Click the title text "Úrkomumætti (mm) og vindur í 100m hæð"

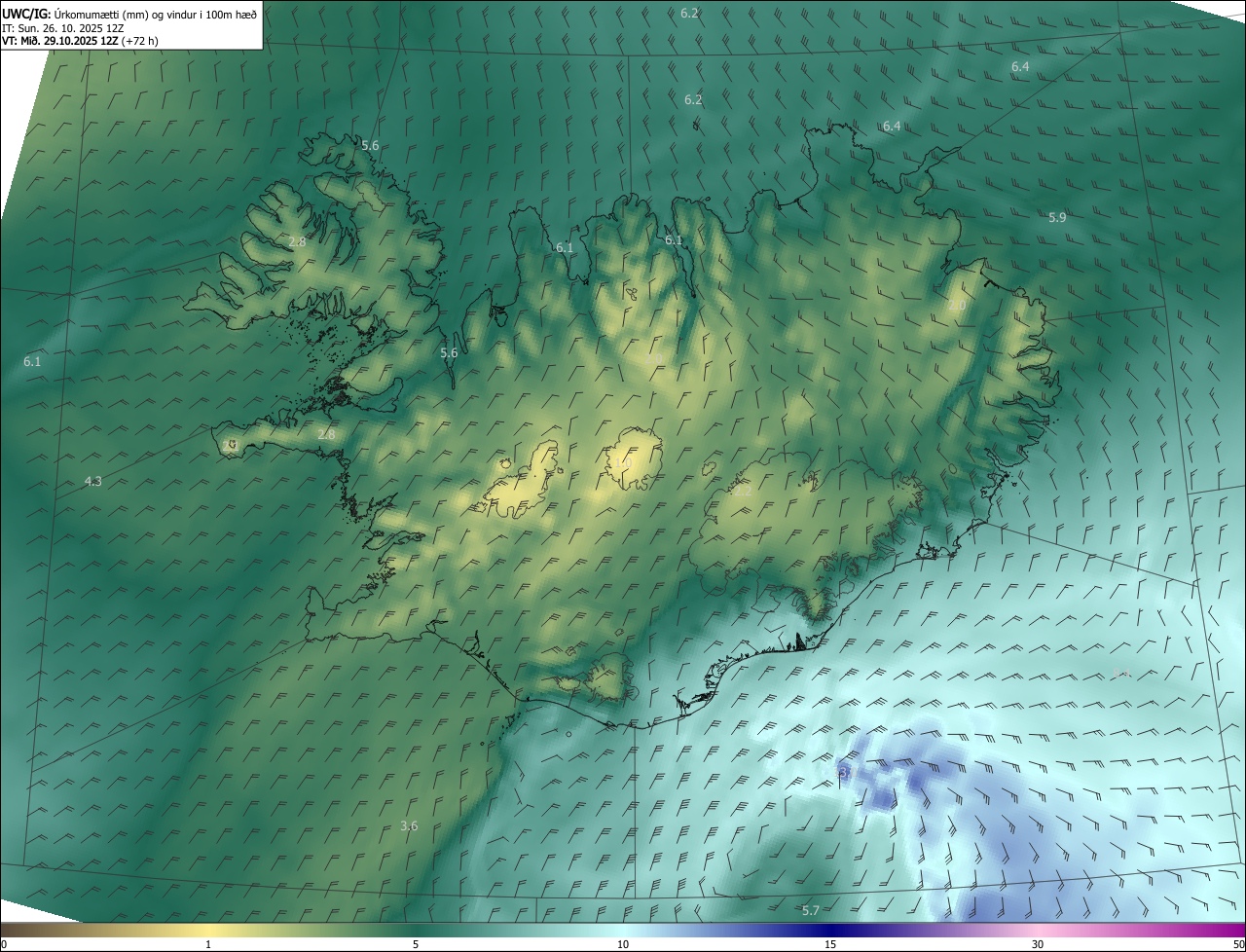point(154,14)
